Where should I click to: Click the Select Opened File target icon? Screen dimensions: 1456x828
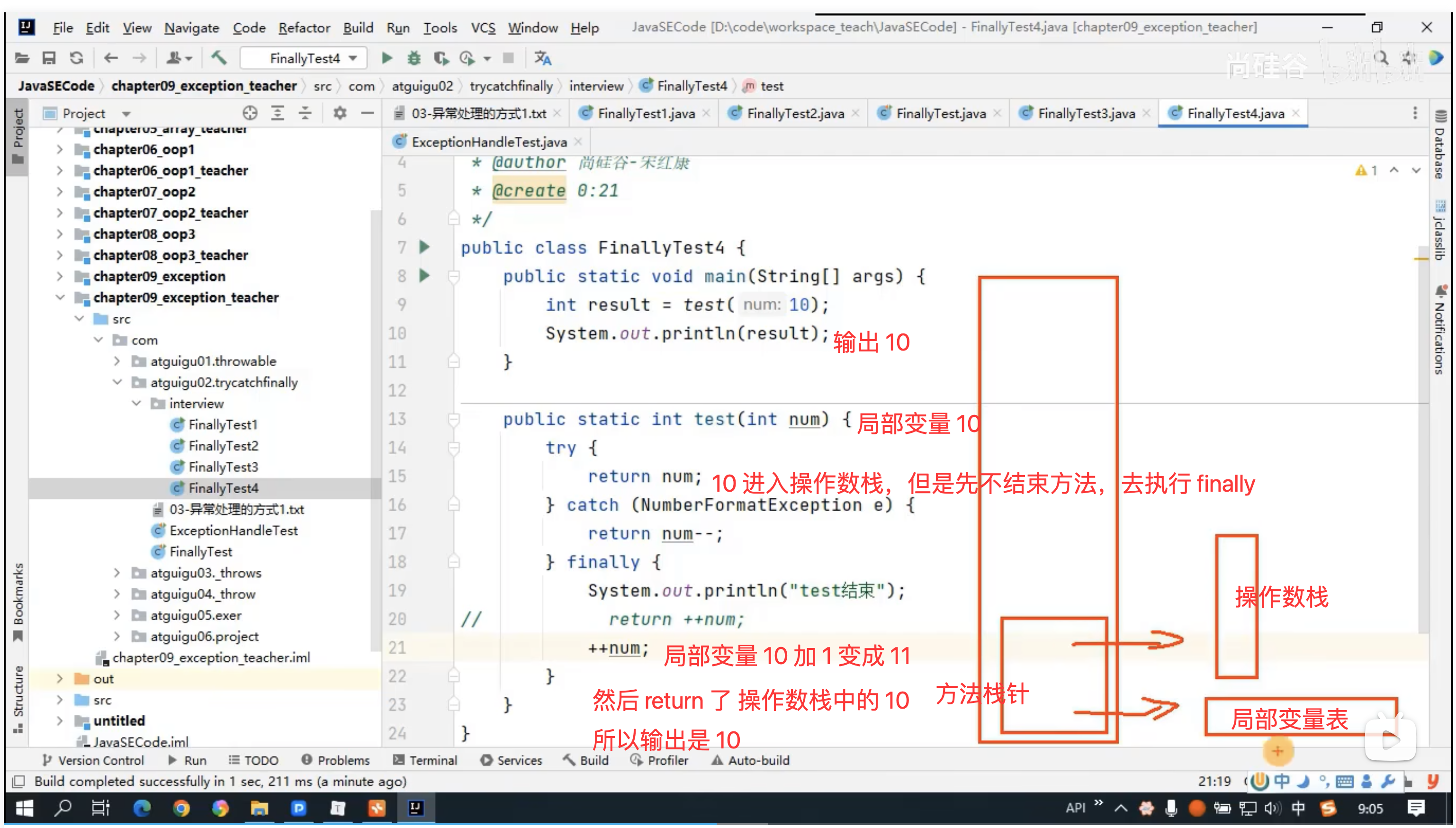tap(250, 113)
